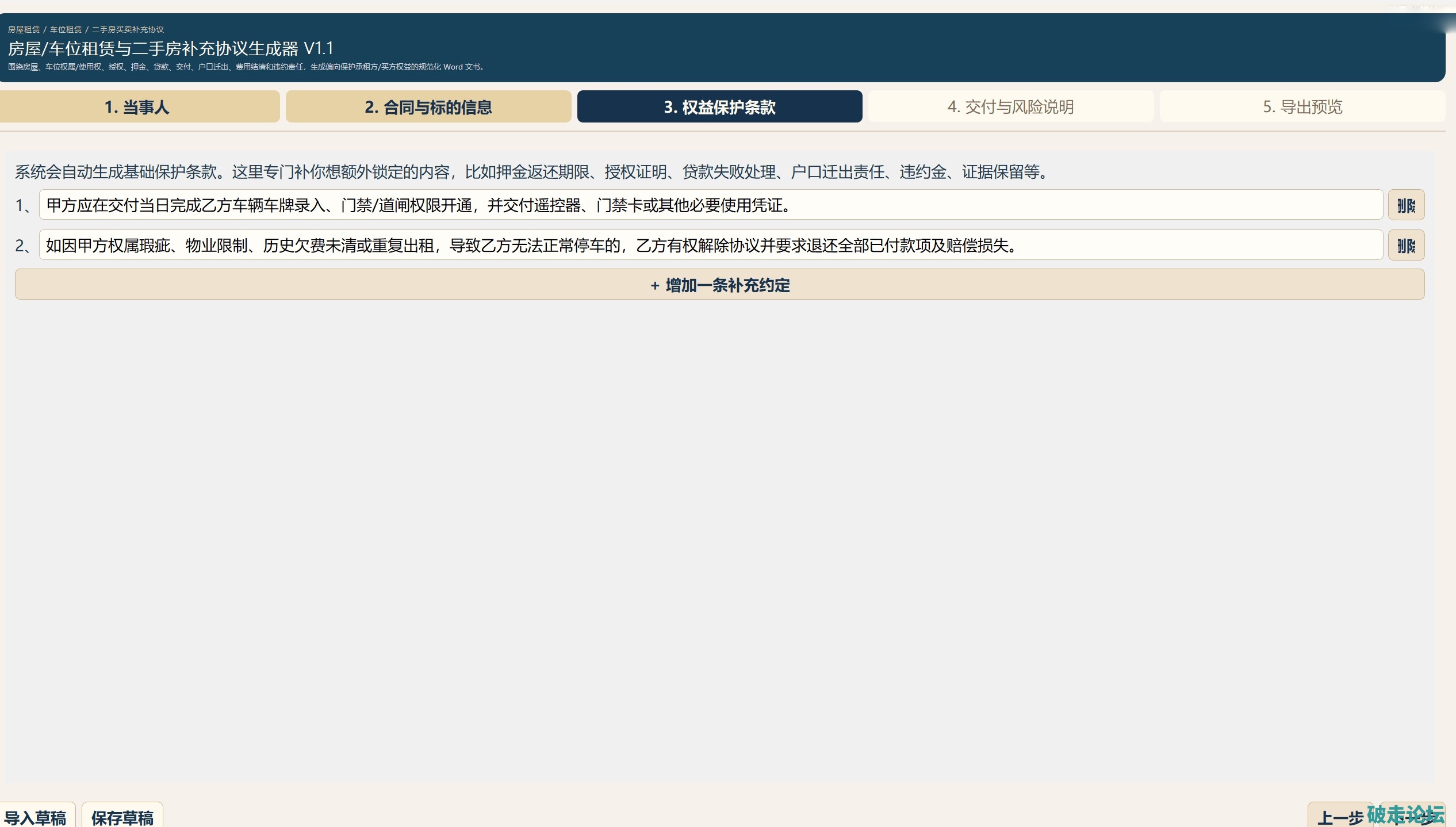The image size is (1456, 827).
Task: Go to '4. 交付与风险说明' tab
Action: [x=1010, y=107]
